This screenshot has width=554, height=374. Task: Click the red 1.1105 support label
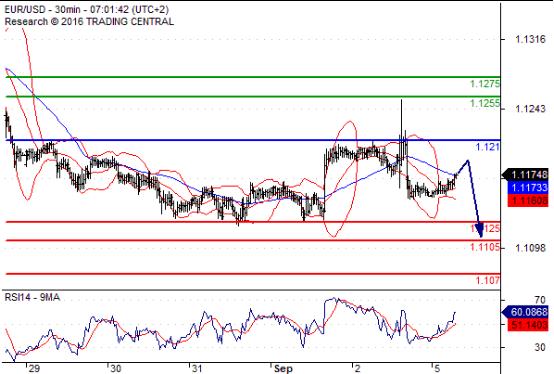click(485, 247)
